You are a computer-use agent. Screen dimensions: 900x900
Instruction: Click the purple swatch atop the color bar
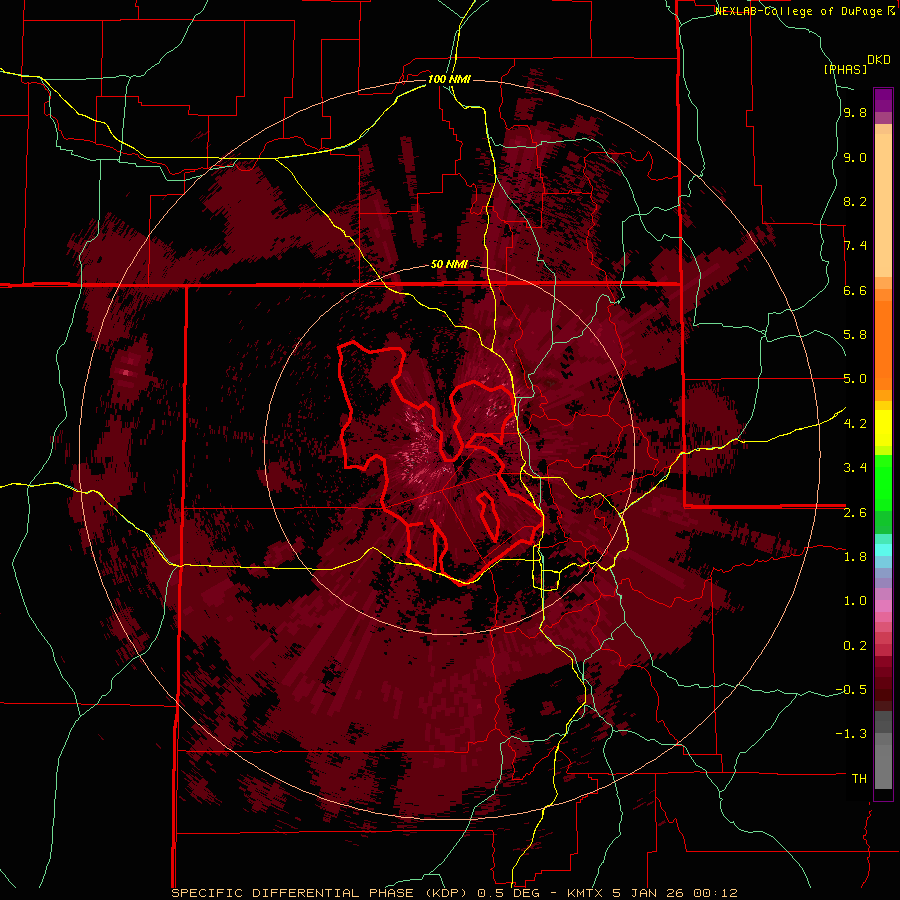(x=883, y=100)
